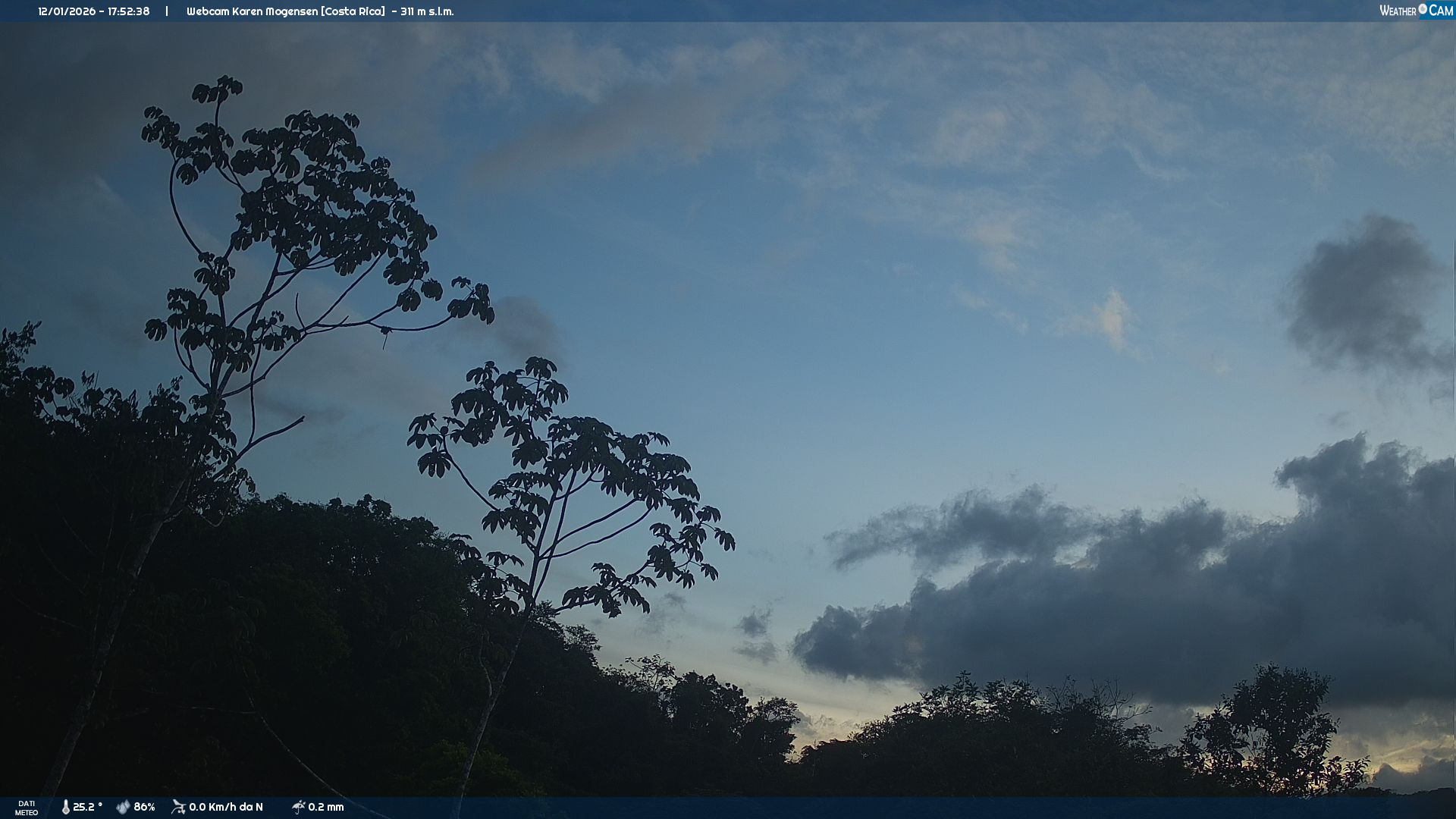Click the 17:52:38 time stamp
The height and width of the screenshot is (819, 1456).
pyautogui.click(x=129, y=11)
